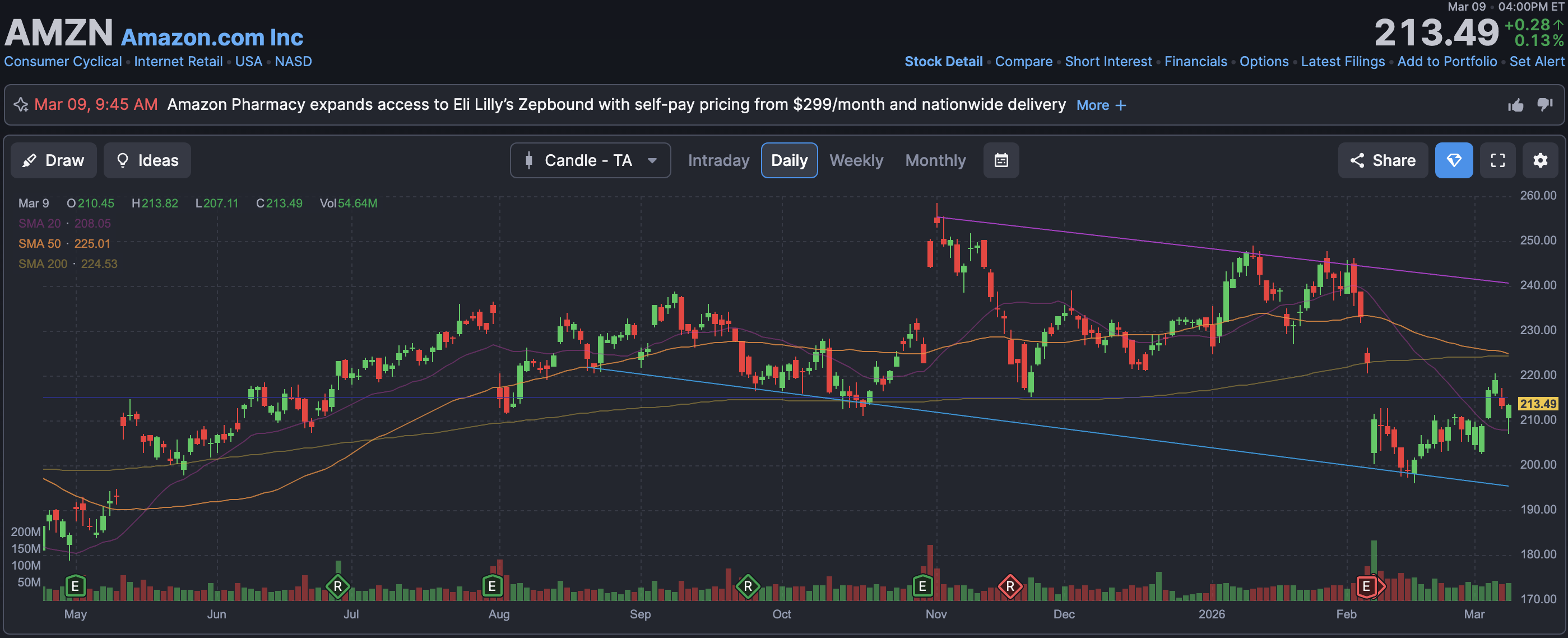Screen dimensions: 1568x638
Task: Switch chart to Intraday timeframe
Action: 718,160
